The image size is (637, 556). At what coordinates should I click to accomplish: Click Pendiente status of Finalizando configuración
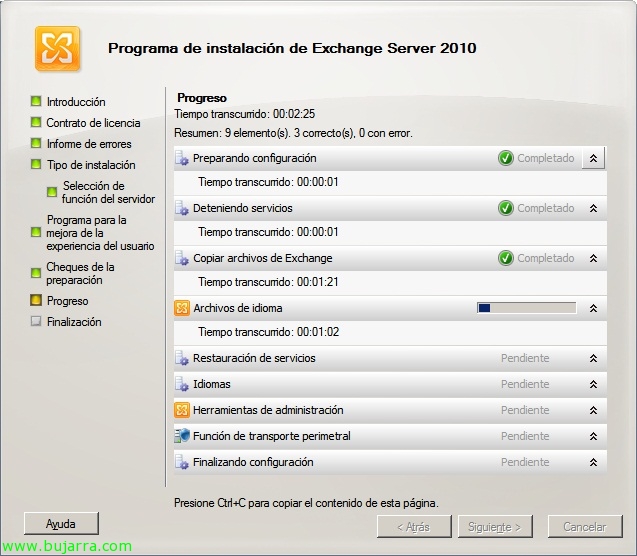[525, 462]
